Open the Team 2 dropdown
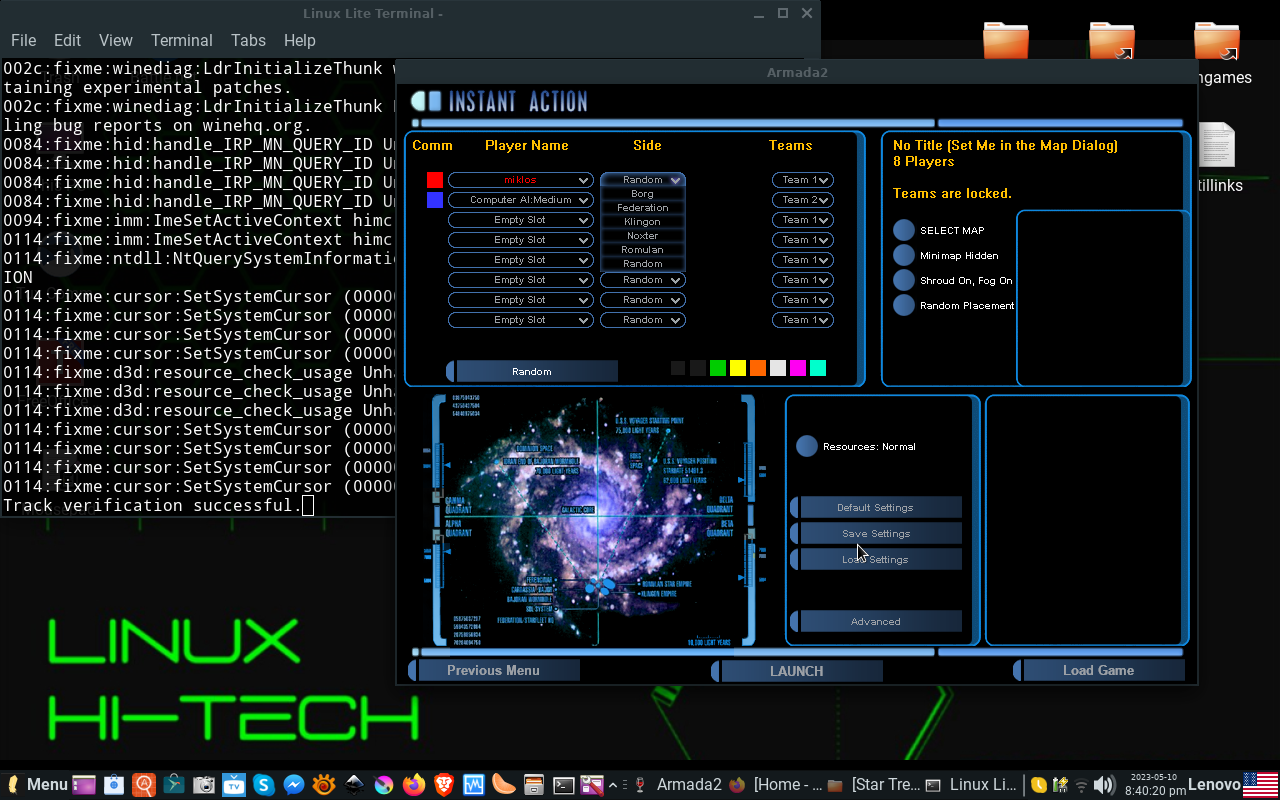The image size is (1280, 800). click(802, 200)
